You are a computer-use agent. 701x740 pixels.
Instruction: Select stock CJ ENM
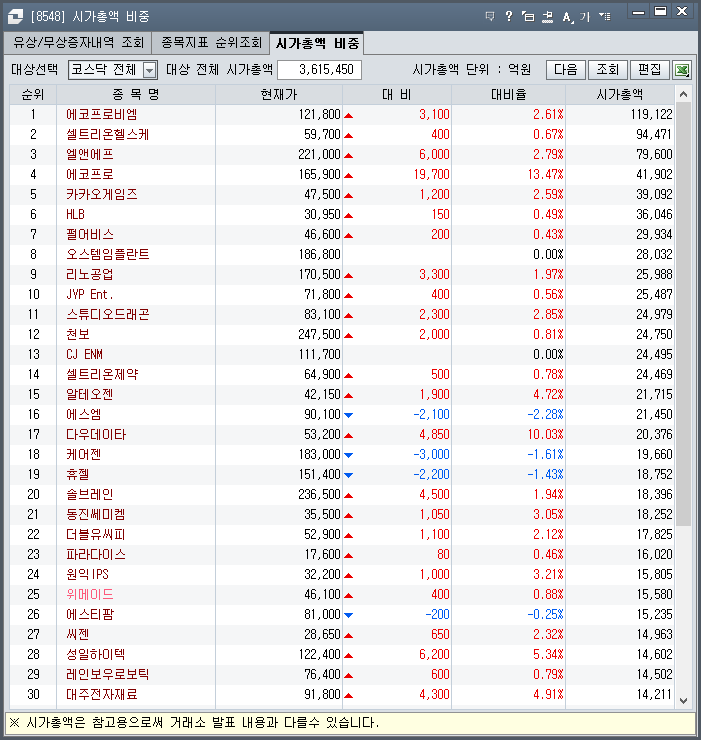[x=84, y=354]
